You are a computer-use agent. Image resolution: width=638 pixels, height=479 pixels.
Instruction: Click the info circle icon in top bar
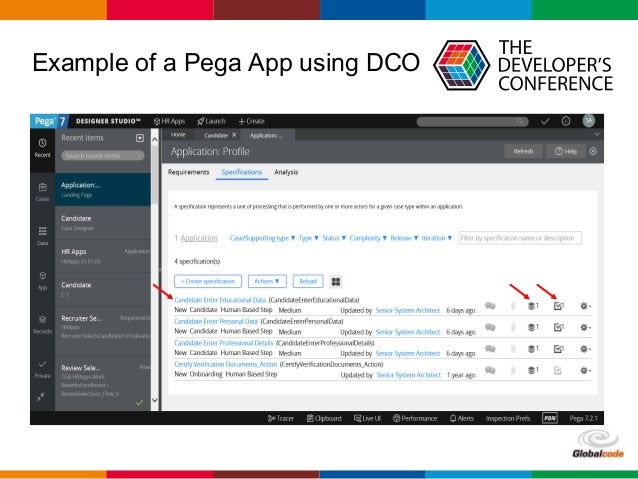click(x=566, y=121)
